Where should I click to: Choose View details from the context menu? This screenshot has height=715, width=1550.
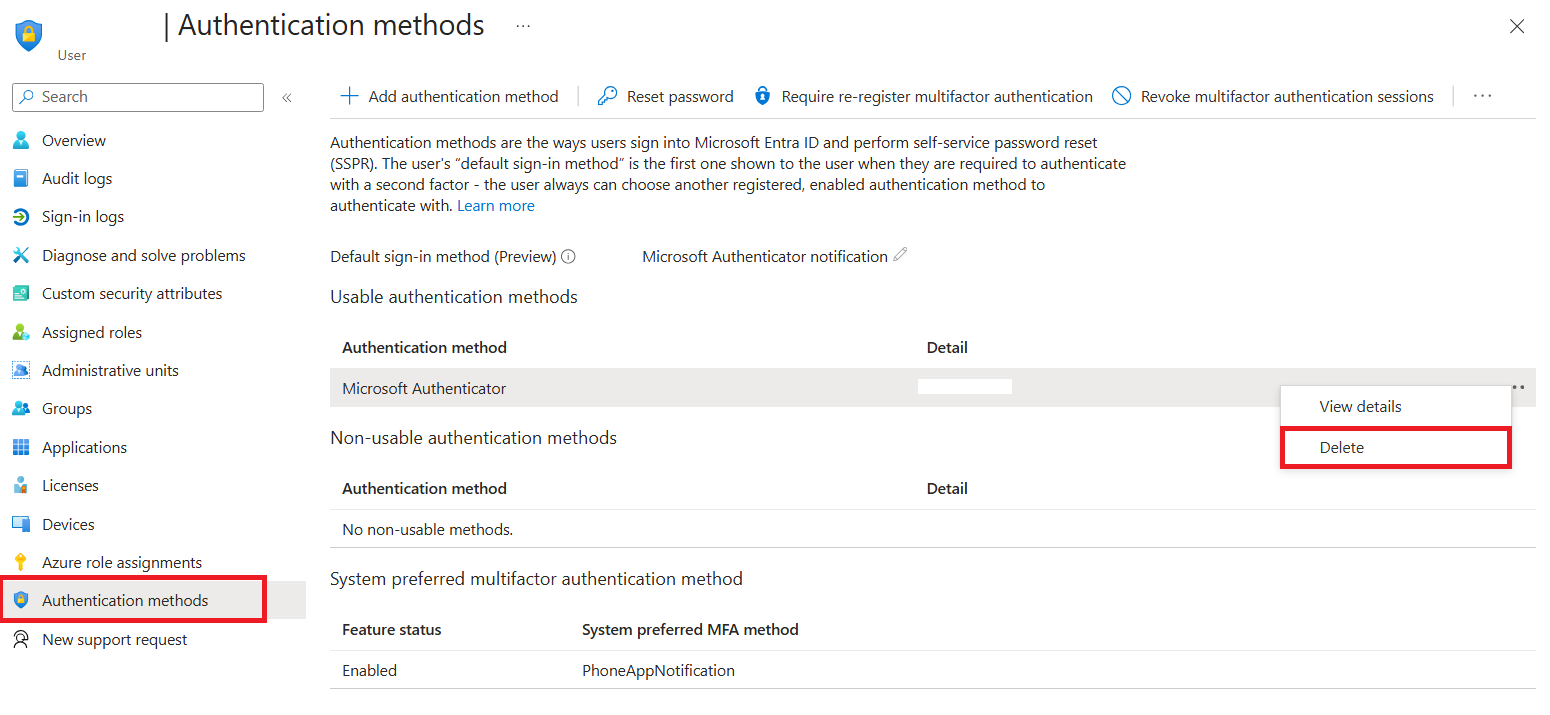1360,406
